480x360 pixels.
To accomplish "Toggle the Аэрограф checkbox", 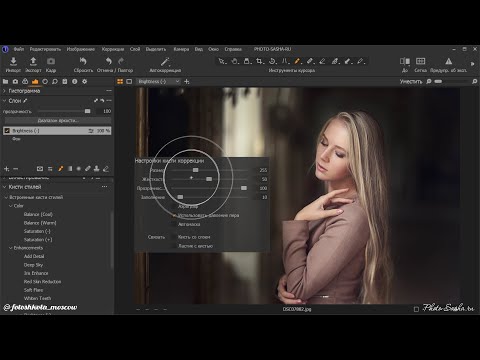I will [174, 207].
